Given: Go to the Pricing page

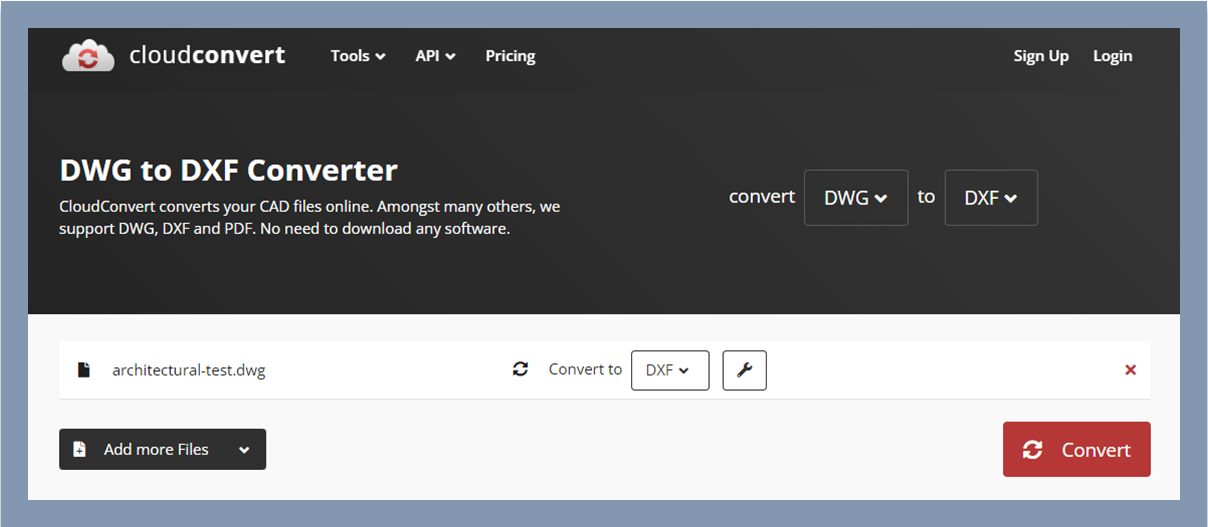Looking at the screenshot, I should 510,56.
